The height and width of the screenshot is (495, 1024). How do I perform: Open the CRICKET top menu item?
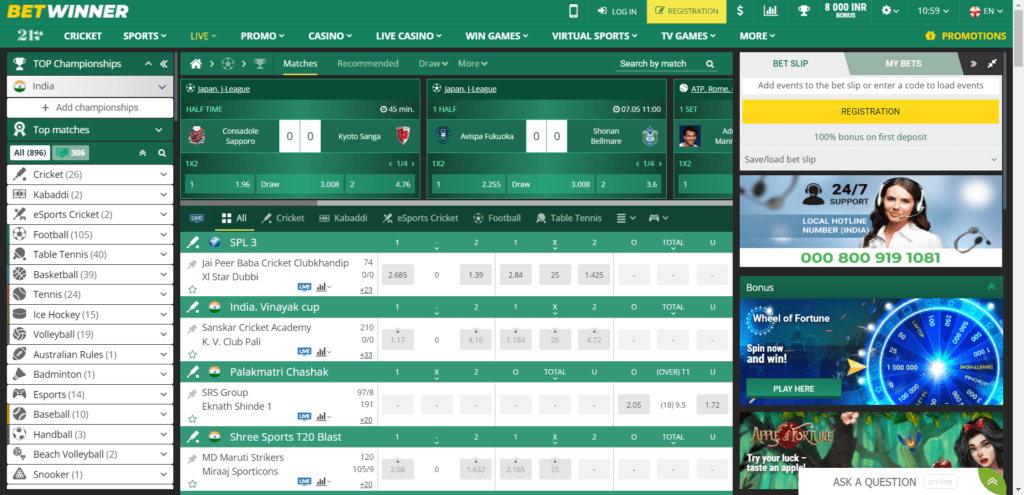coord(83,36)
